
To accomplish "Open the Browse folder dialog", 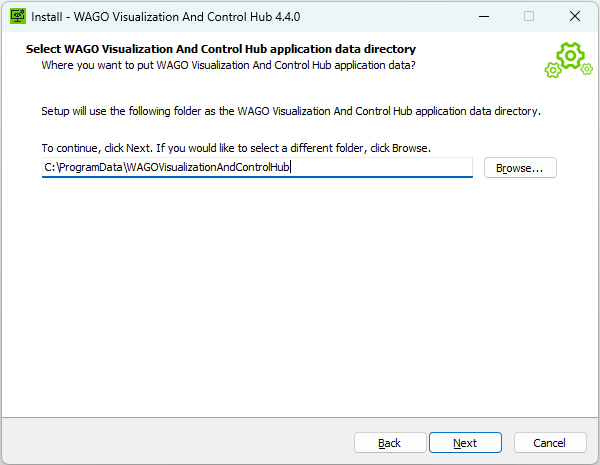I will click(519, 168).
